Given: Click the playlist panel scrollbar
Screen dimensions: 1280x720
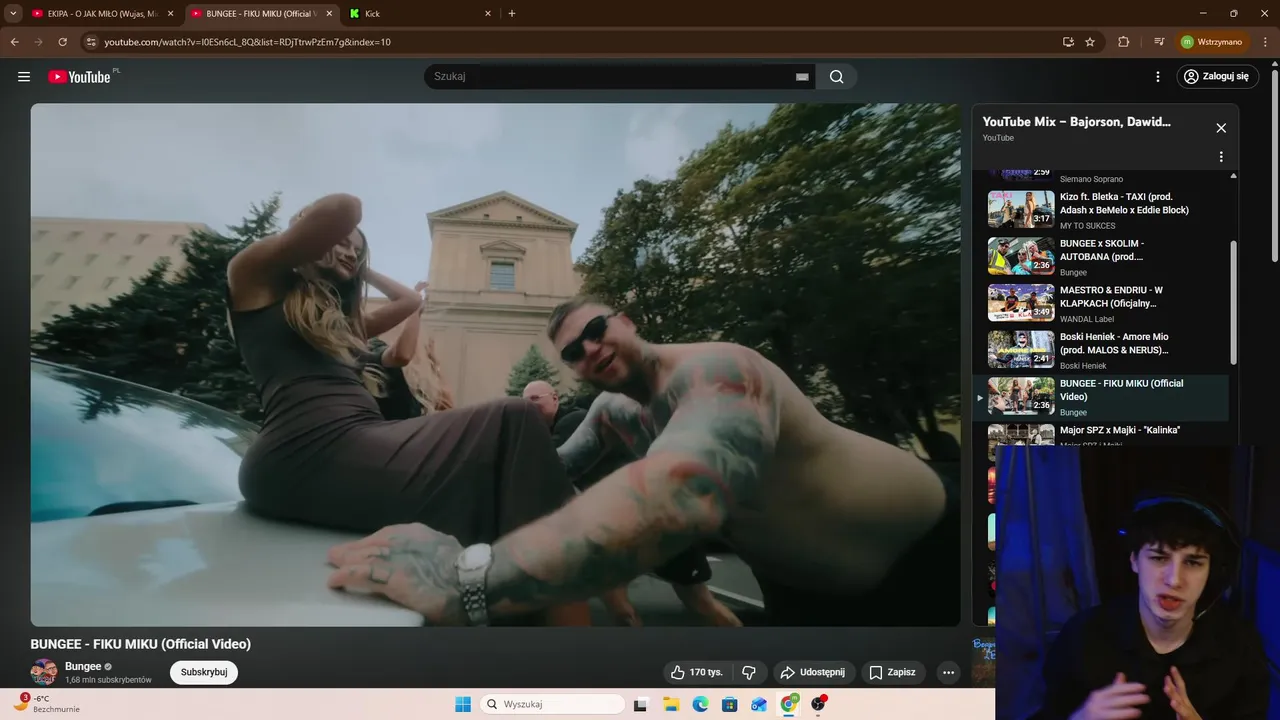Looking at the screenshot, I should pos(1233,303).
